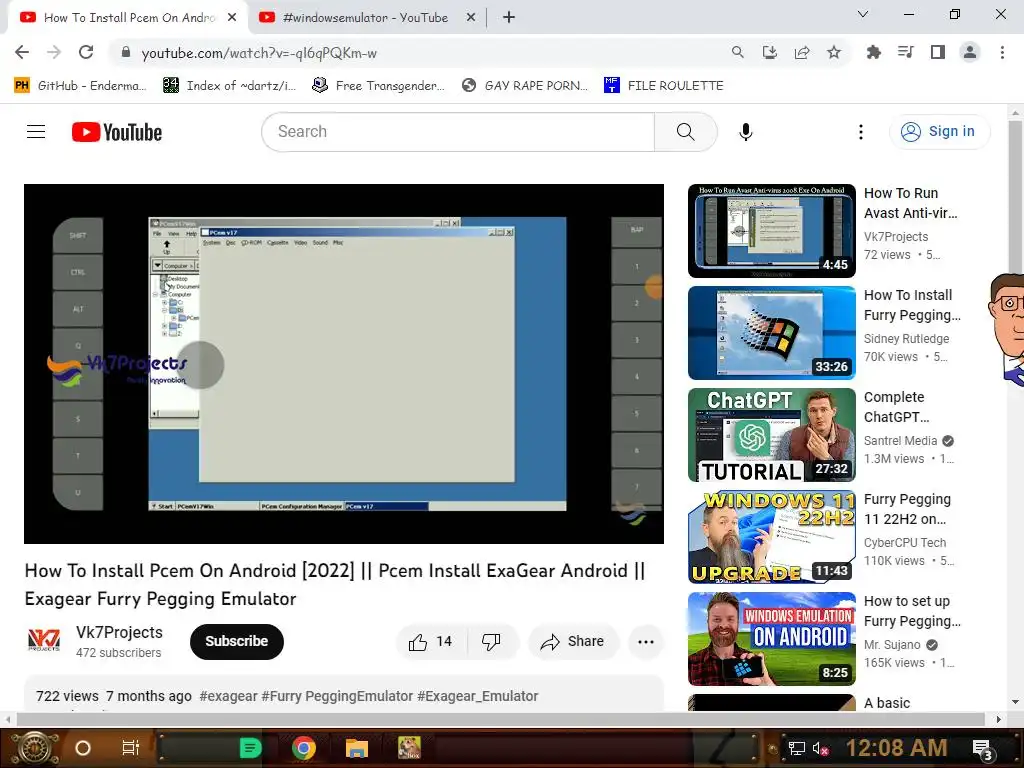Open the Windows 11 22H2 upgrade thumbnail
The height and width of the screenshot is (768, 1024).
[771, 537]
